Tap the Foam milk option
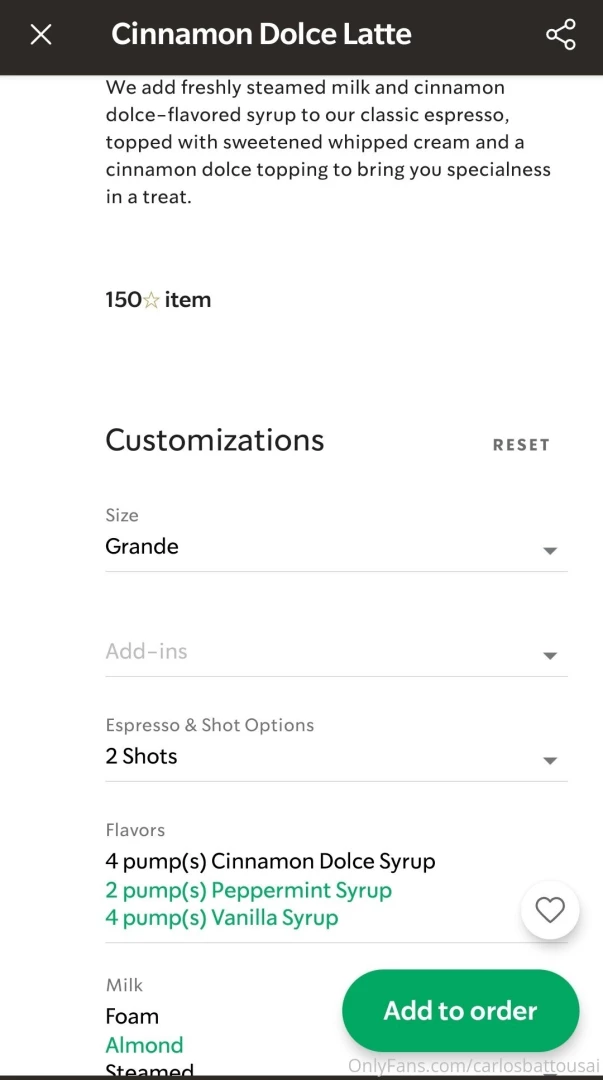 pos(132,1017)
